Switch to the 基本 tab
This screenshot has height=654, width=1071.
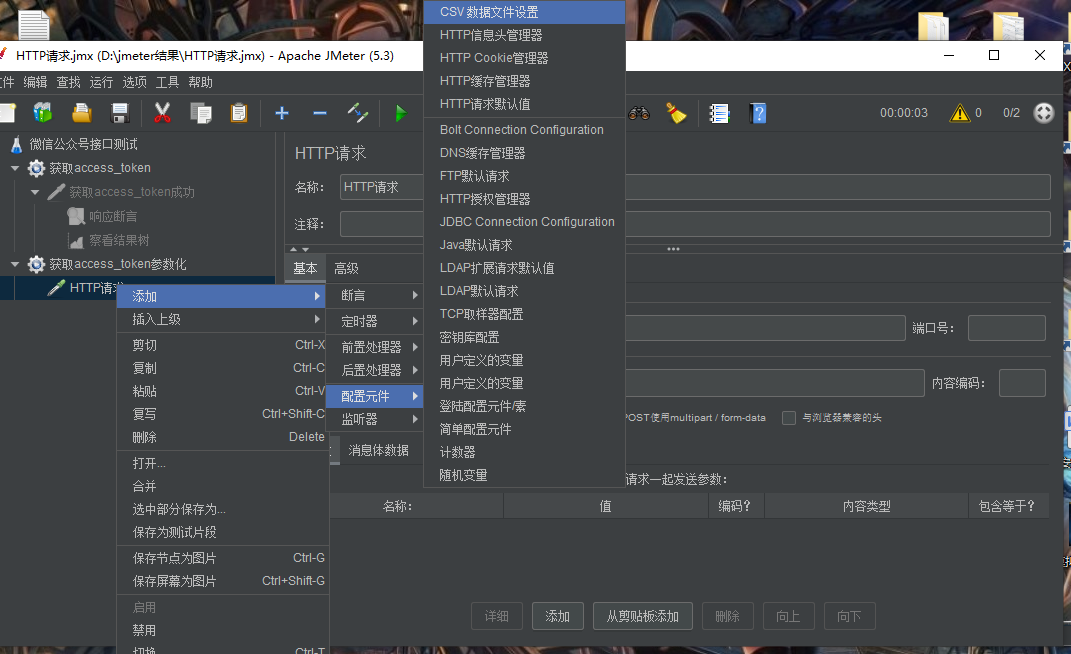[x=305, y=269]
